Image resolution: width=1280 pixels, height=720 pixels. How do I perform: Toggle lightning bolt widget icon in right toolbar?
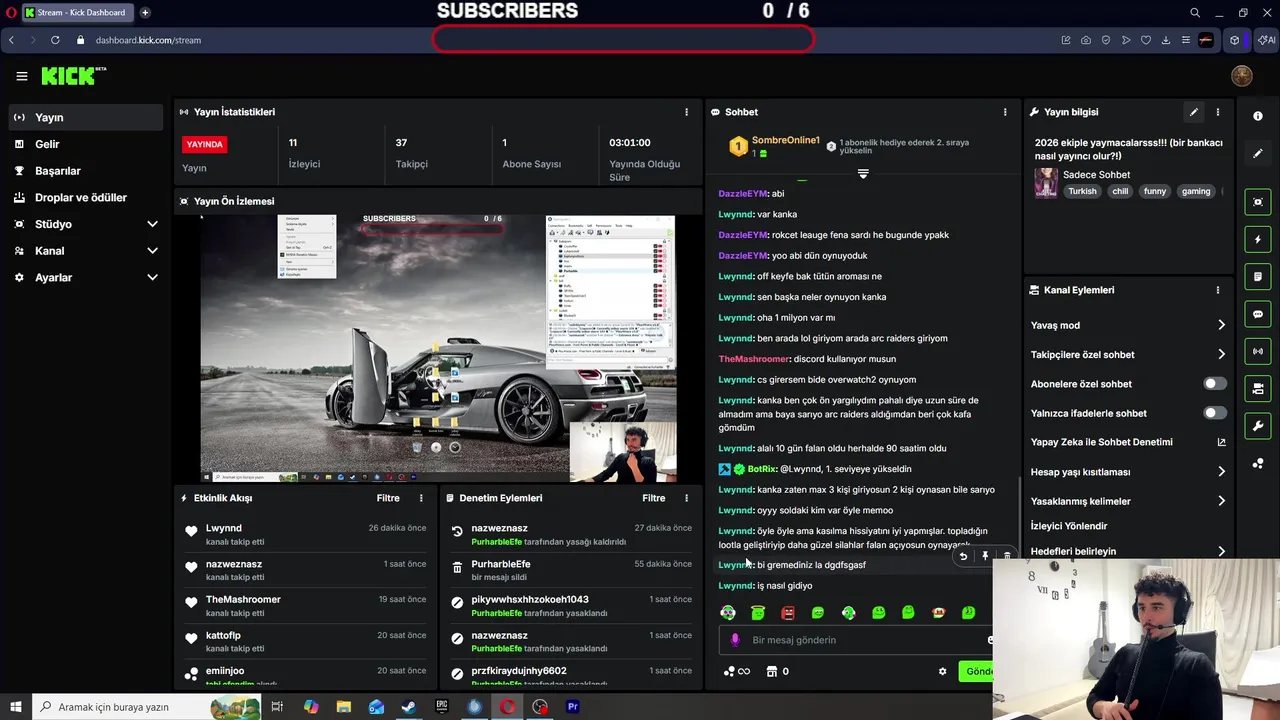pos(1258,240)
